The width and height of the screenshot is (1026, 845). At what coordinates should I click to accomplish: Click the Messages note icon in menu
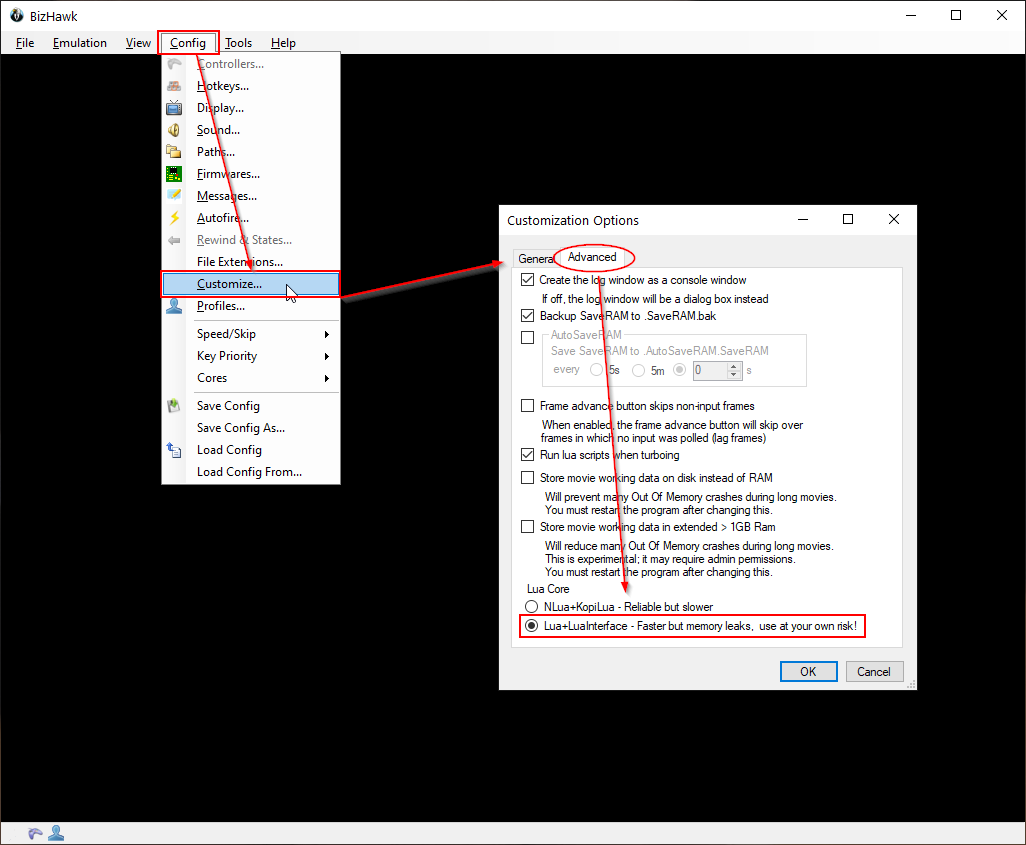point(174,196)
